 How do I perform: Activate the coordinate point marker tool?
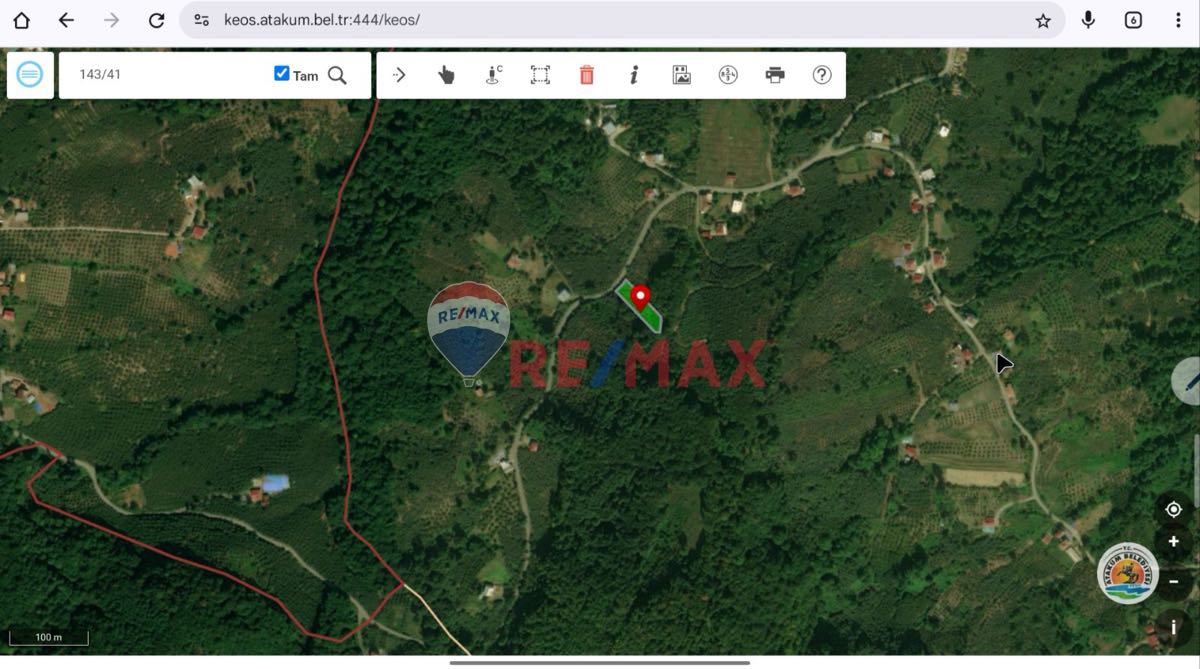tap(493, 75)
